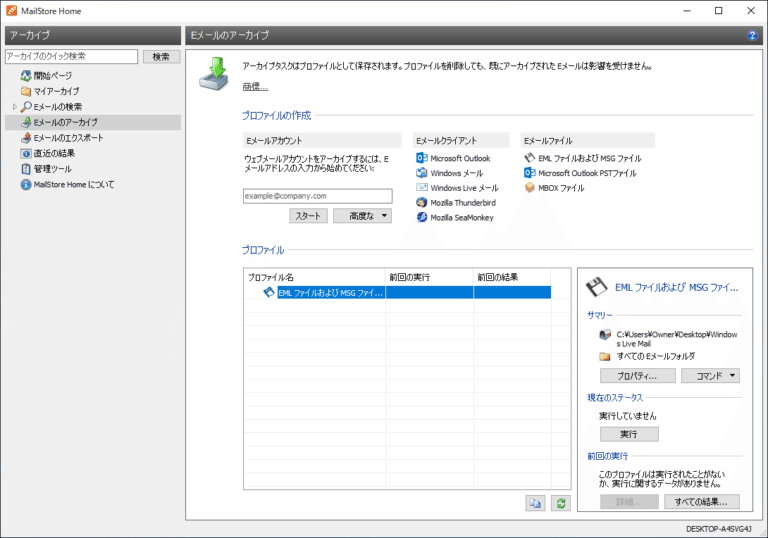Click the 前回の実行 column header
Viewport: 768px width, 538px height.
pyautogui.click(x=430, y=277)
